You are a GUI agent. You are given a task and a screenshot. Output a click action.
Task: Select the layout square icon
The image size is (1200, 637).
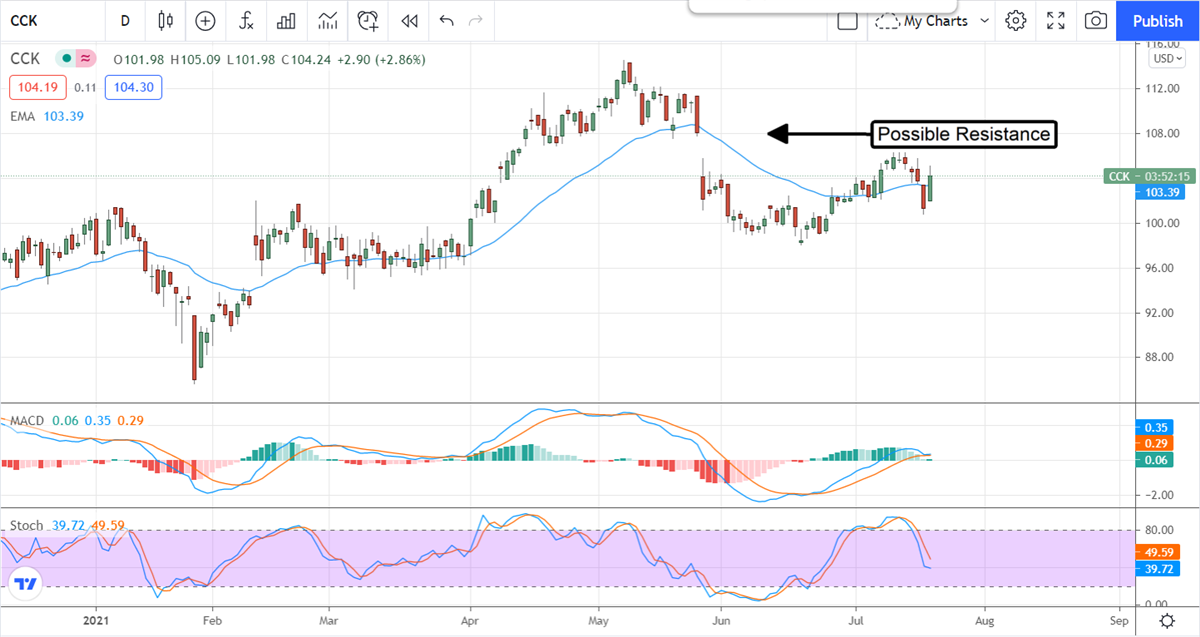coord(847,20)
